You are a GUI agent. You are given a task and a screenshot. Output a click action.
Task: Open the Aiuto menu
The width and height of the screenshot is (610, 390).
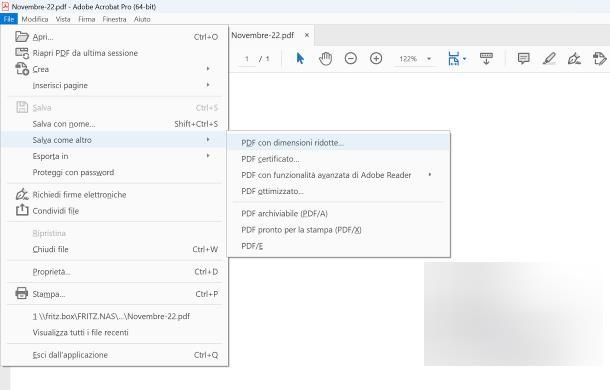[142, 19]
